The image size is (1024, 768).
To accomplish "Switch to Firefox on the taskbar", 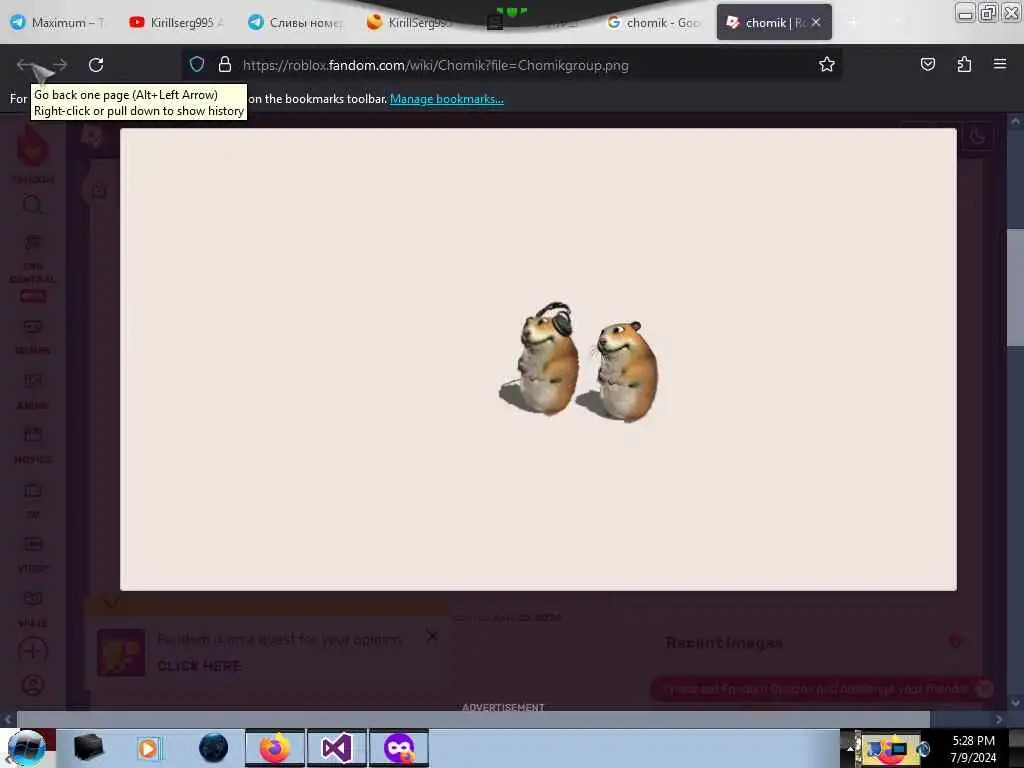I will pyautogui.click(x=275, y=748).
